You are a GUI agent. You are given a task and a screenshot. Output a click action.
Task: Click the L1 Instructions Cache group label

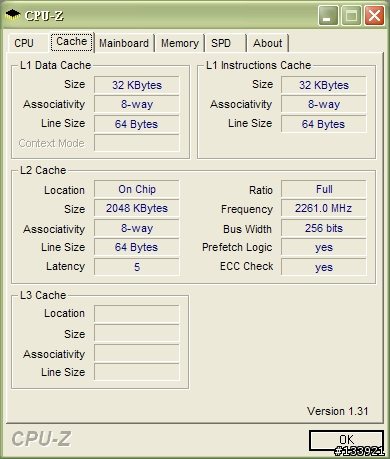click(x=258, y=65)
